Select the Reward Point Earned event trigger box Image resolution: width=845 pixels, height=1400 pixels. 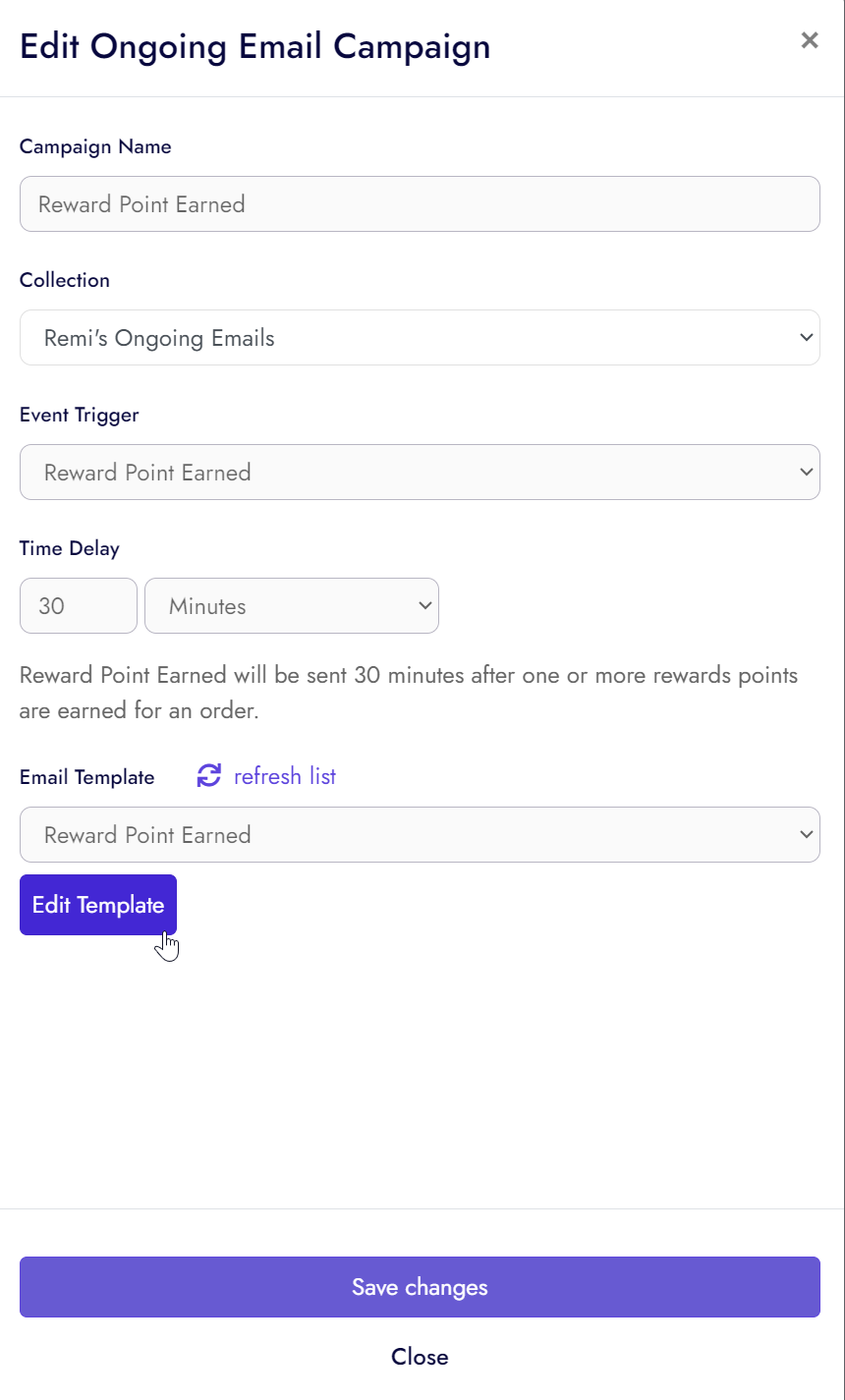(420, 472)
